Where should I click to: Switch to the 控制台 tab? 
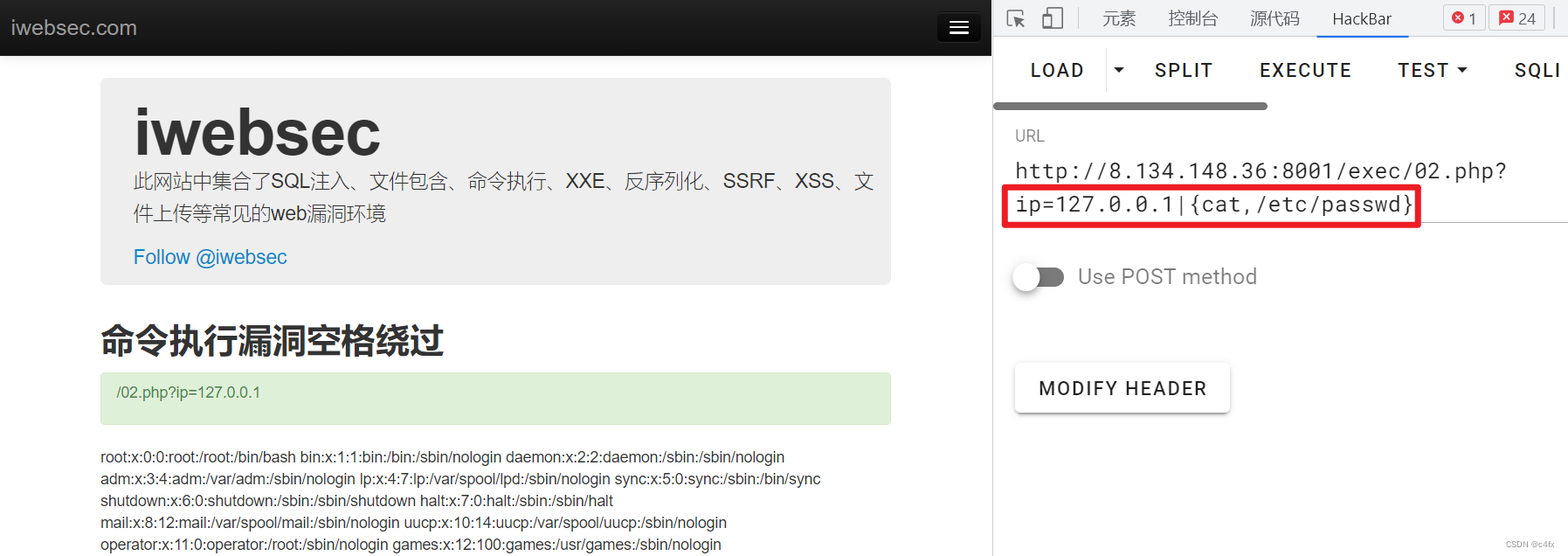click(x=1192, y=18)
